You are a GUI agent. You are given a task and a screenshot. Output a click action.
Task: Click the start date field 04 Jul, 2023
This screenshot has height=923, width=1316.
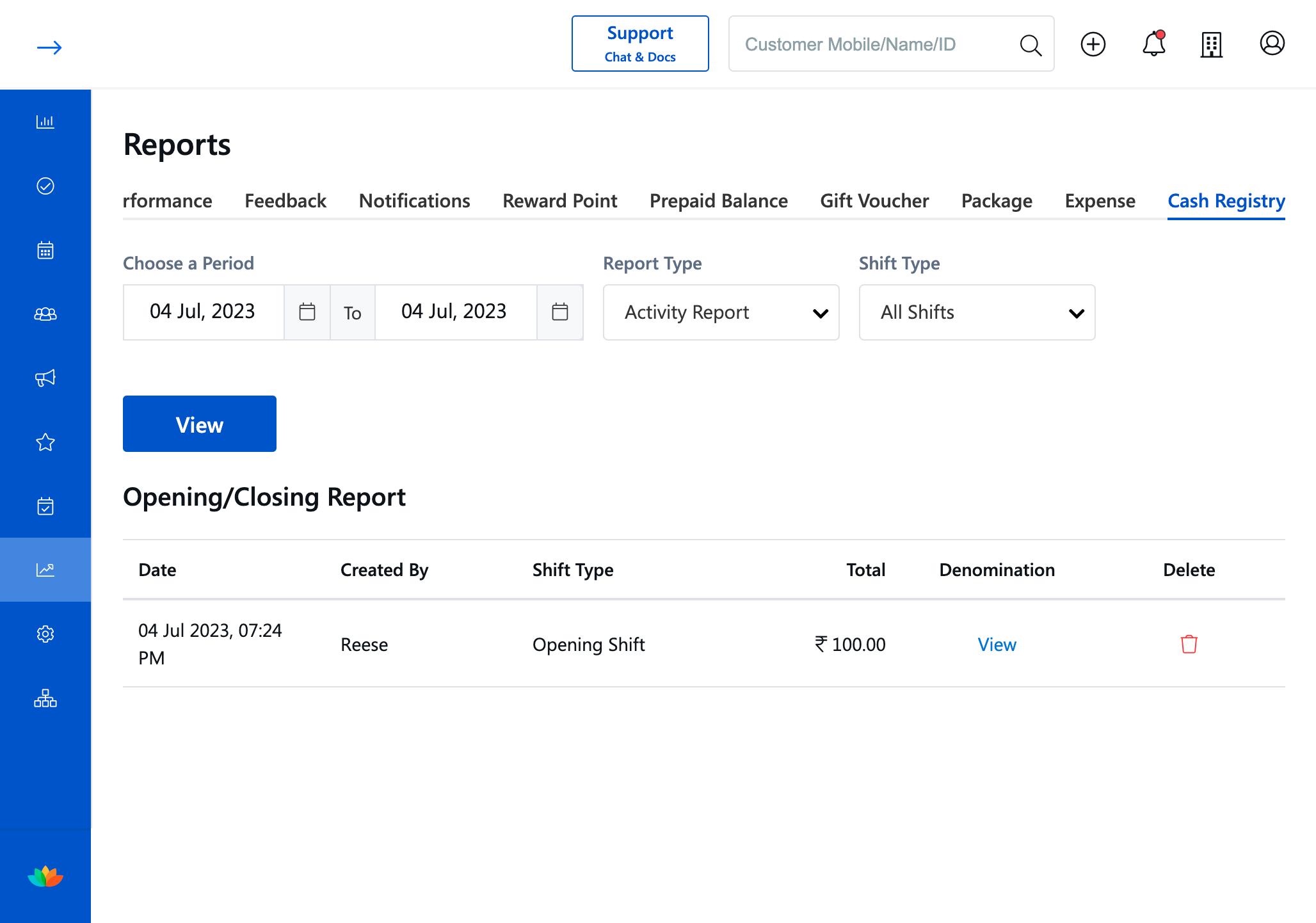coord(204,312)
